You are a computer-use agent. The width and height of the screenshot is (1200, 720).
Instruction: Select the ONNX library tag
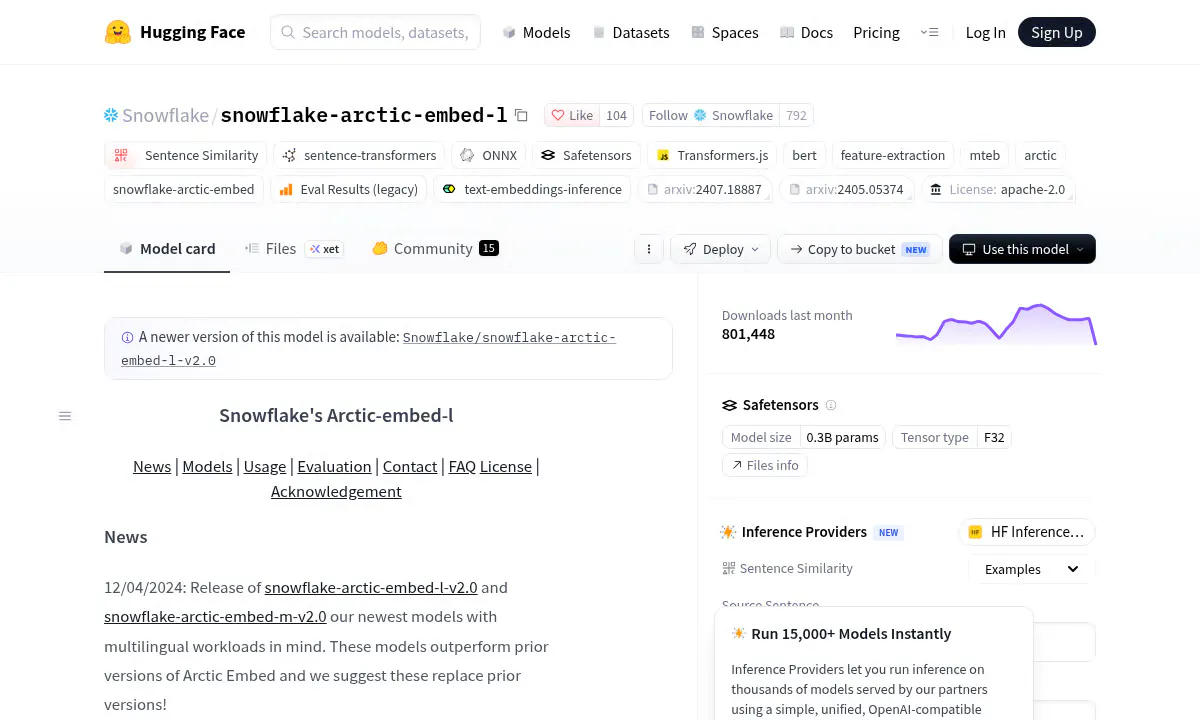pos(489,155)
